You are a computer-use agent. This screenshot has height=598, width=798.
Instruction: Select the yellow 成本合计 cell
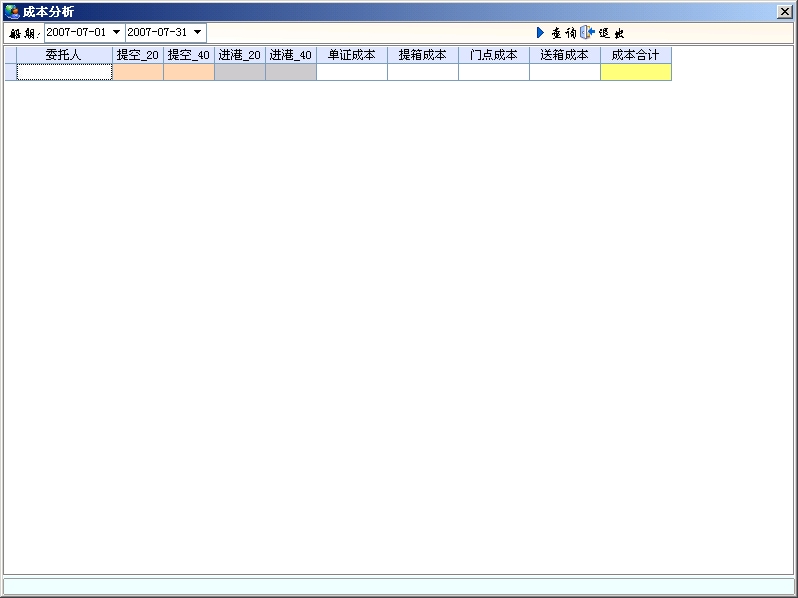(x=636, y=72)
